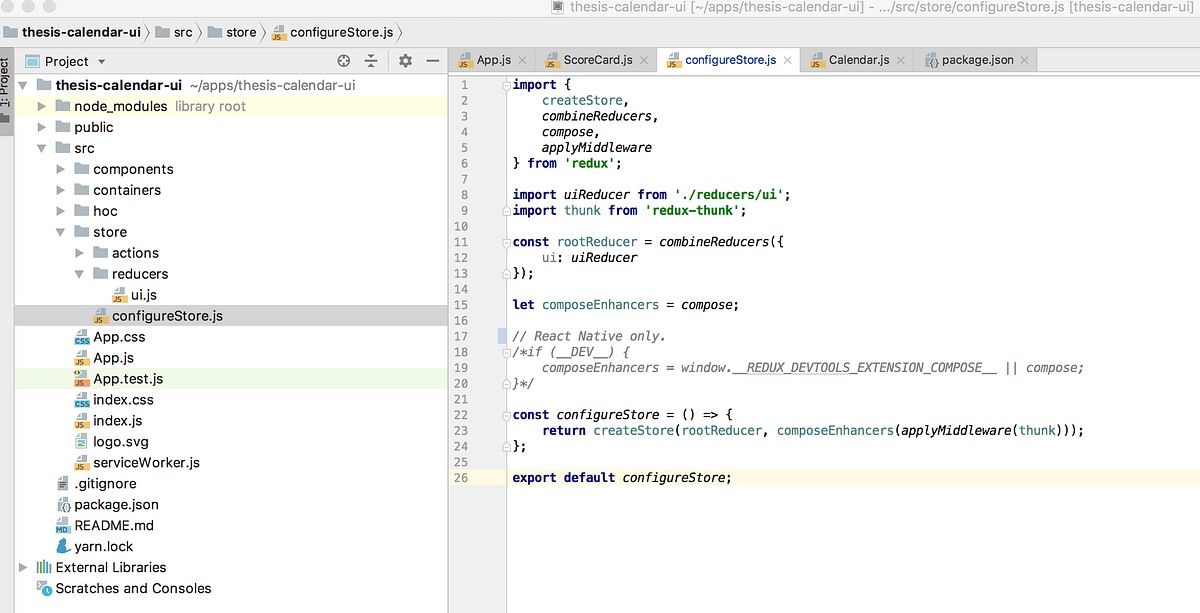Click the lock icon beside yarn.lock

pyautogui.click(x=62, y=546)
